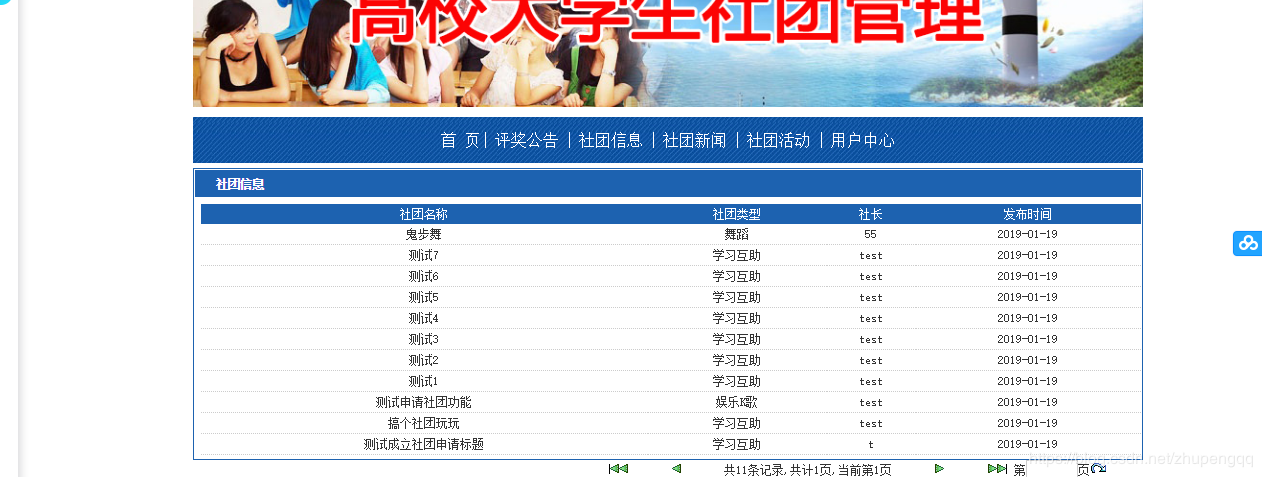Open the 测试7 club entry
Viewport: 1262px width, 477px height.
[x=423, y=255]
